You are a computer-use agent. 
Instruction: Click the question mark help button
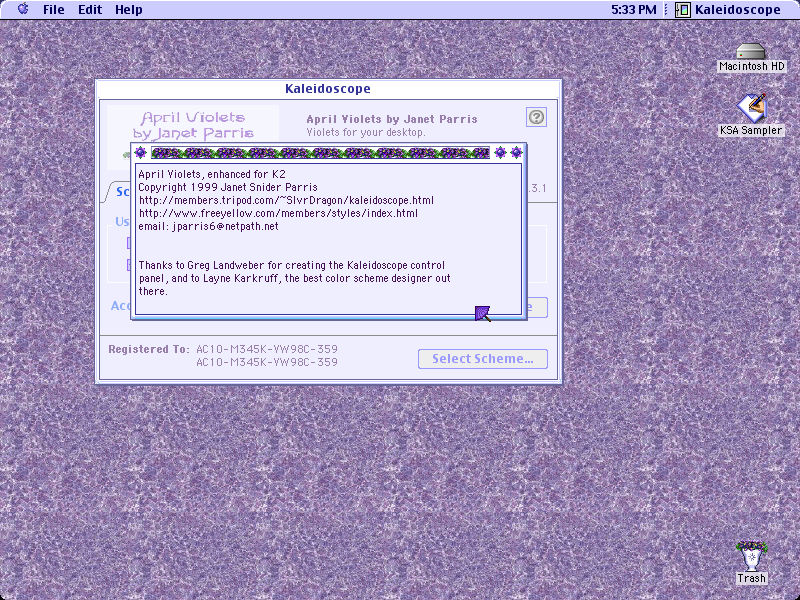point(536,117)
